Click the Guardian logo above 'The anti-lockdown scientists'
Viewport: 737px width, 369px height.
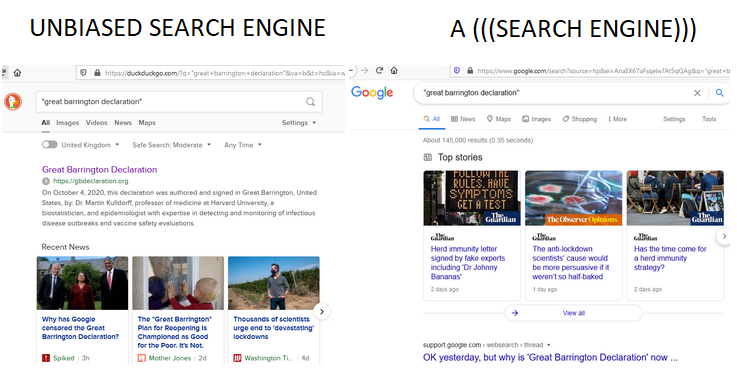tap(544, 237)
